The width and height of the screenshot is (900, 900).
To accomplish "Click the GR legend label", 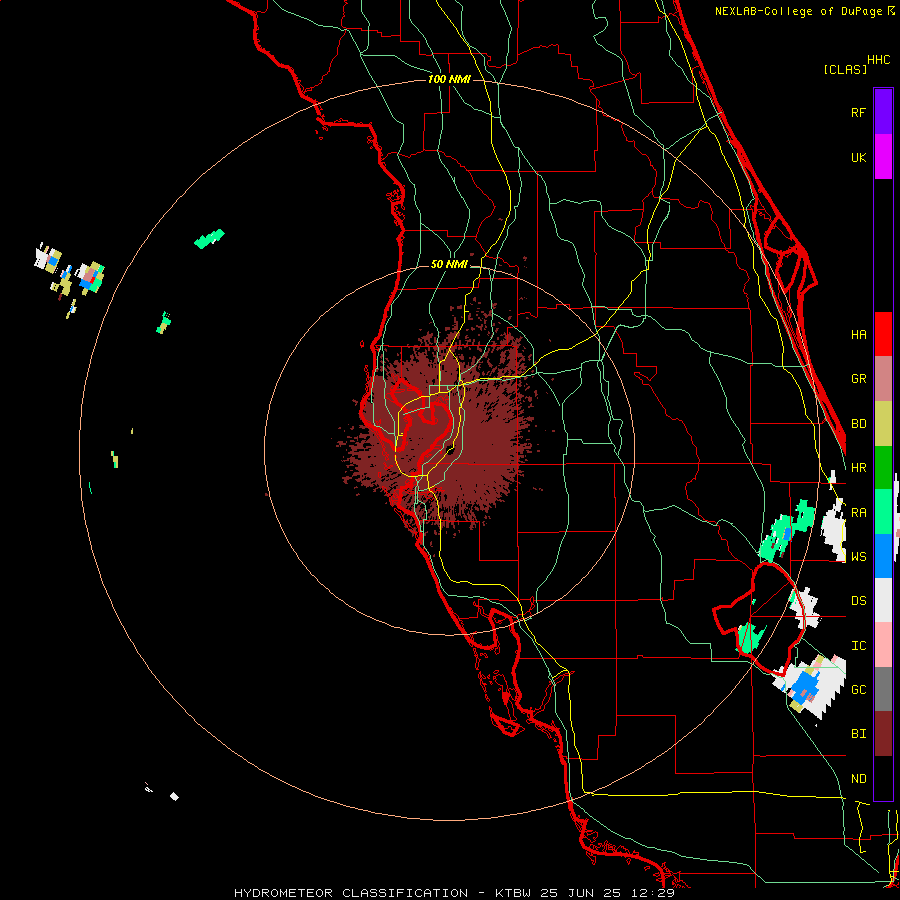I will tap(858, 379).
